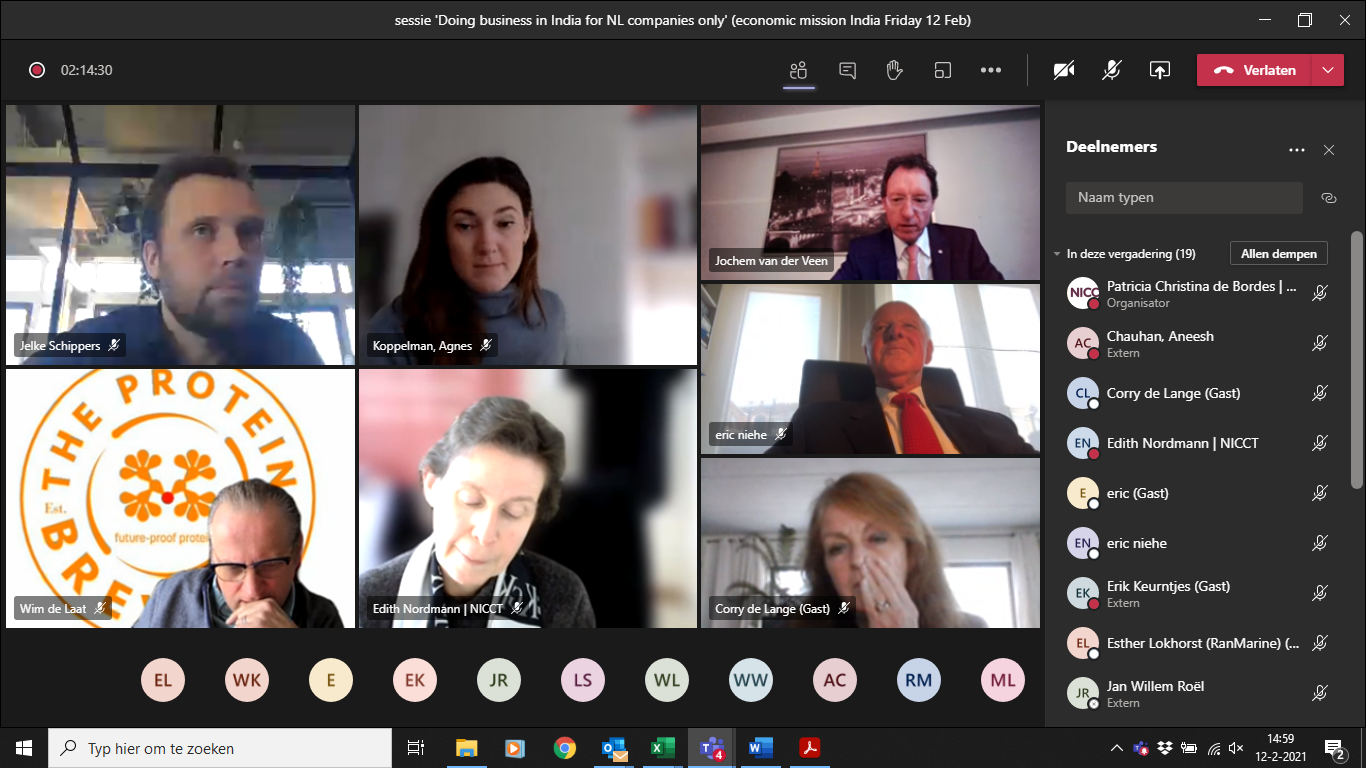Image resolution: width=1366 pixels, height=768 pixels.
Task: Close the Deelnemers panel
Action: click(x=1328, y=150)
